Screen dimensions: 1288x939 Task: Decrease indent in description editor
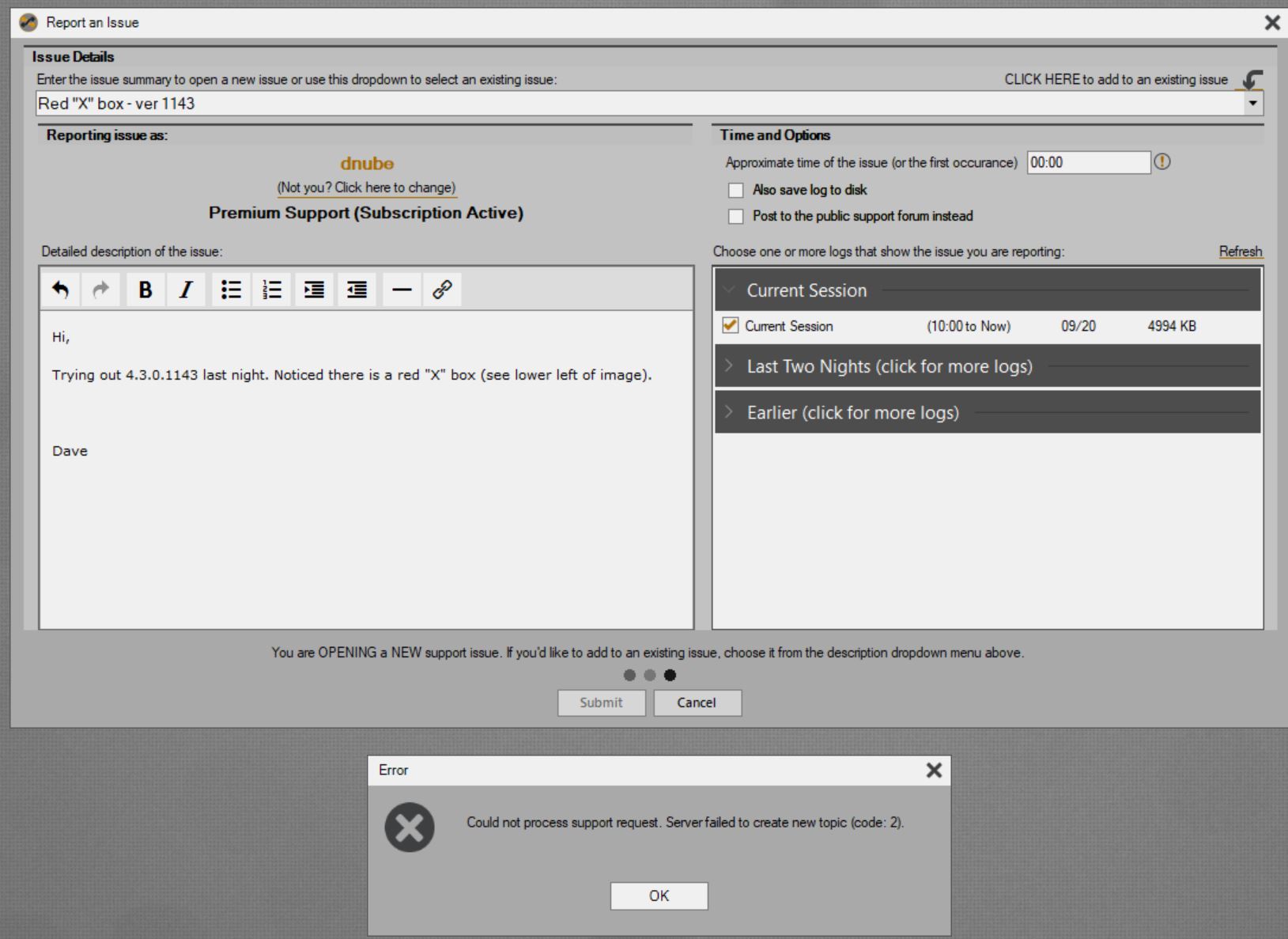tap(357, 290)
